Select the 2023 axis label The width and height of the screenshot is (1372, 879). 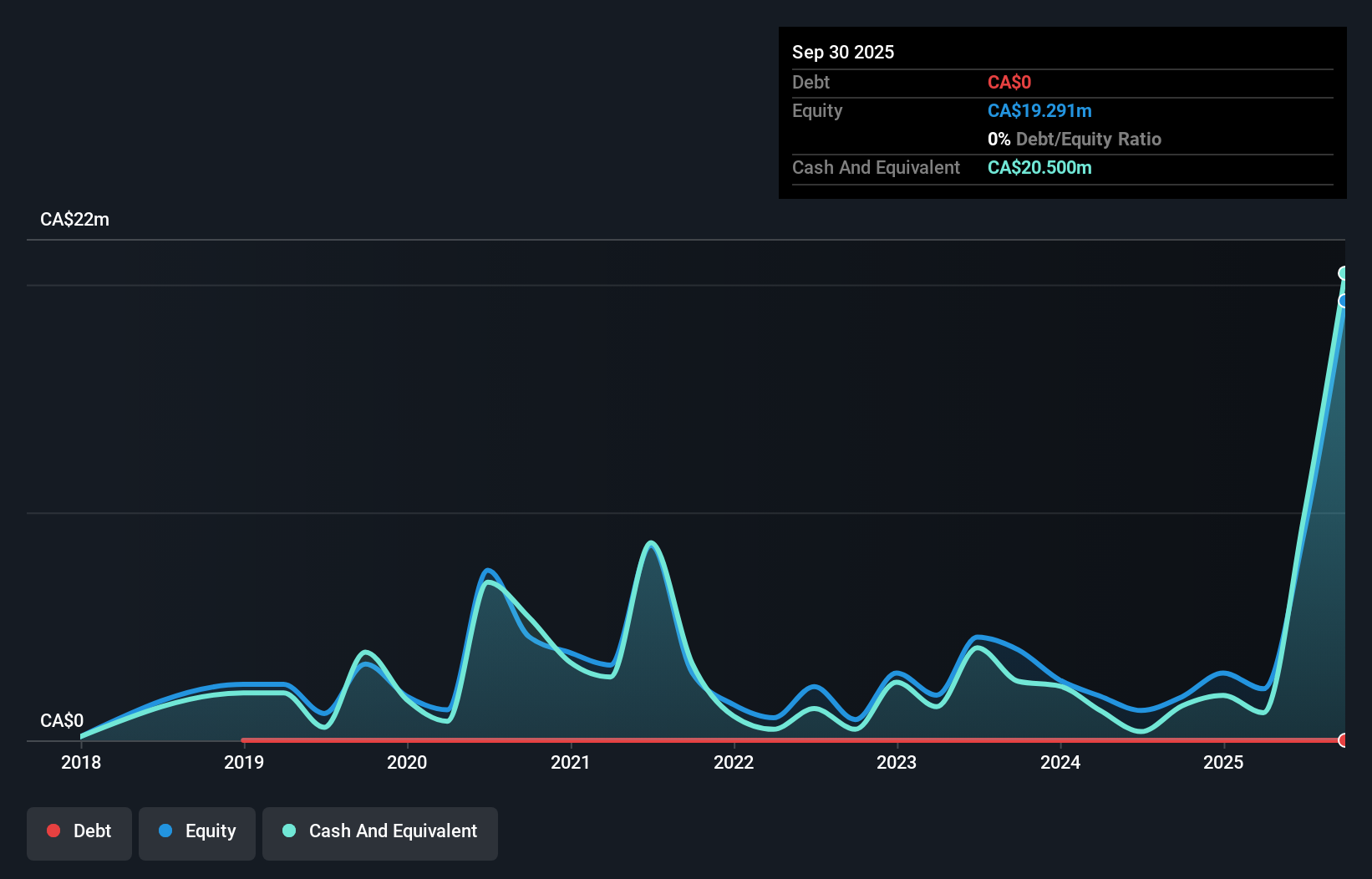tap(897, 762)
